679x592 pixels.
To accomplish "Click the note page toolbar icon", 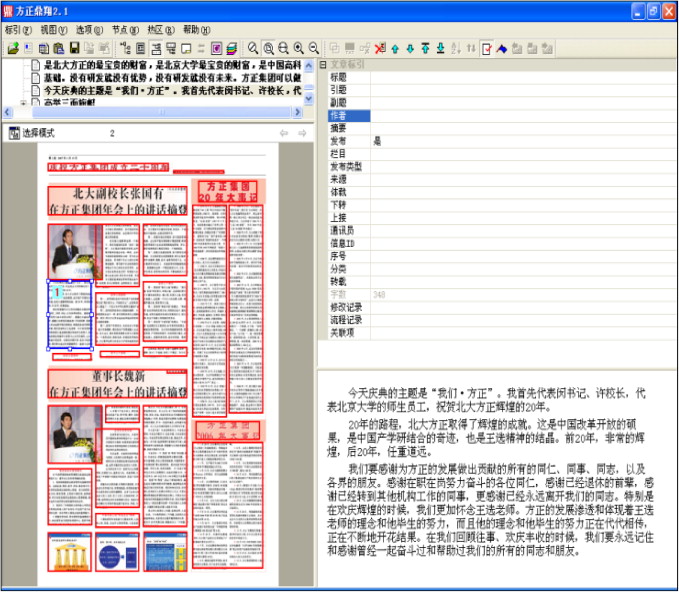I will (186, 48).
